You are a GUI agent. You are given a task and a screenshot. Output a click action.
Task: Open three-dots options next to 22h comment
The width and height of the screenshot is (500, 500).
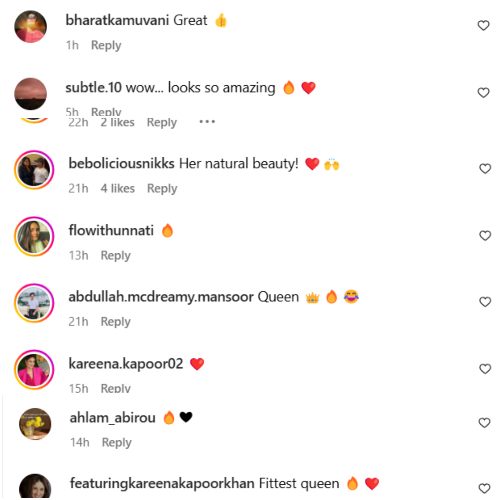(207, 122)
